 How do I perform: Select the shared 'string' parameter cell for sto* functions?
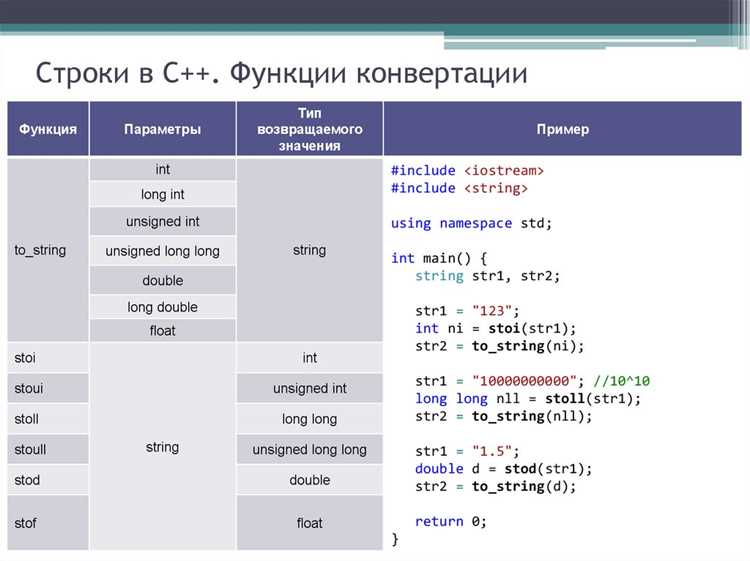pos(163,447)
